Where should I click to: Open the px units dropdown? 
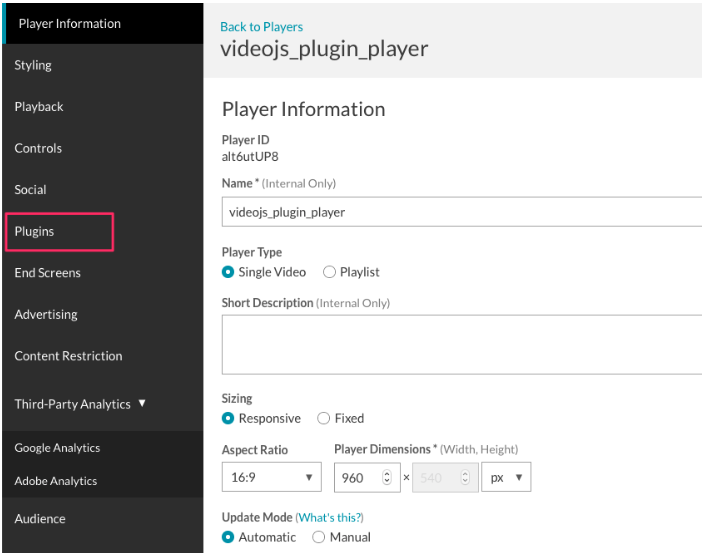(x=506, y=478)
